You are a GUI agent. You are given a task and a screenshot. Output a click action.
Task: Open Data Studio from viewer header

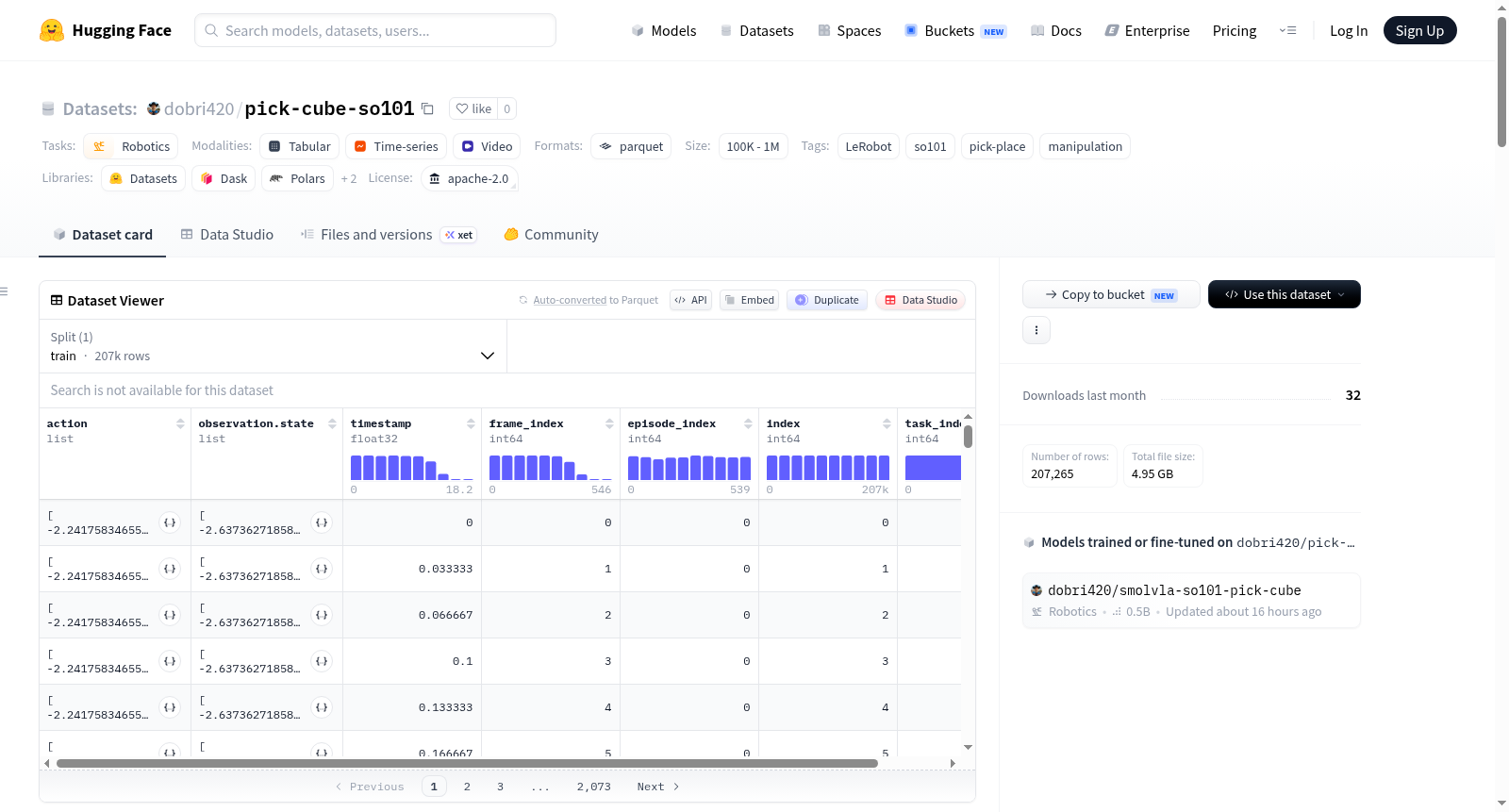click(x=920, y=300)
